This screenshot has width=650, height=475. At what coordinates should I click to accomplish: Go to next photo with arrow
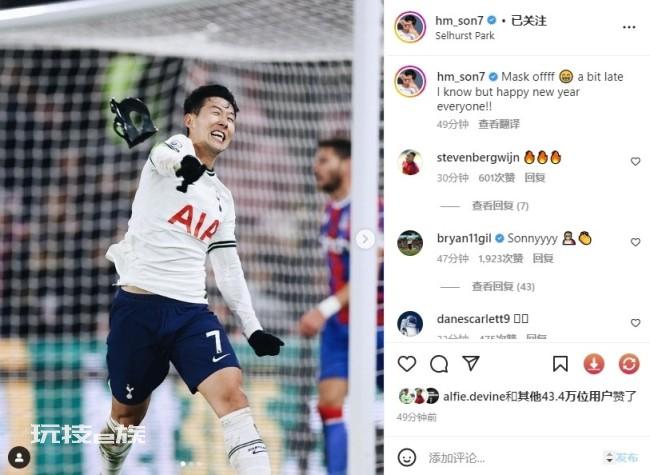[x=365, y=239]
